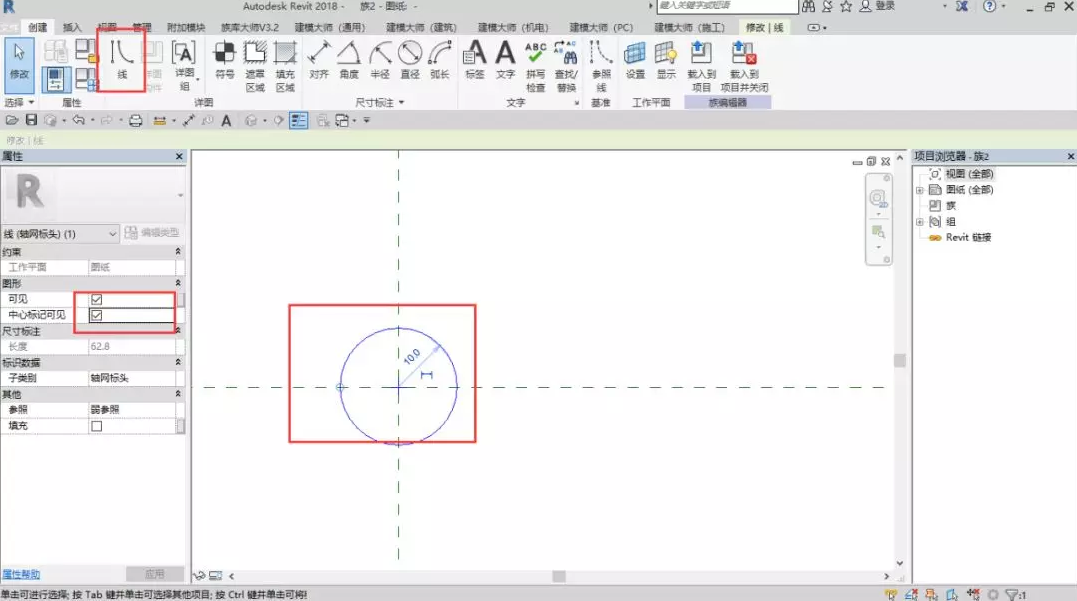1077x601 pixels.
Task: Click the 应用 (Apply) button
Action: pyautogui.click(x=154, y=574)
